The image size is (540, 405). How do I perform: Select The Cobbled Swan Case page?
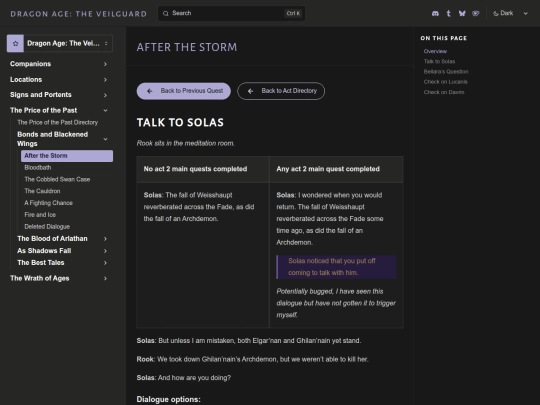tap(57, 179)
